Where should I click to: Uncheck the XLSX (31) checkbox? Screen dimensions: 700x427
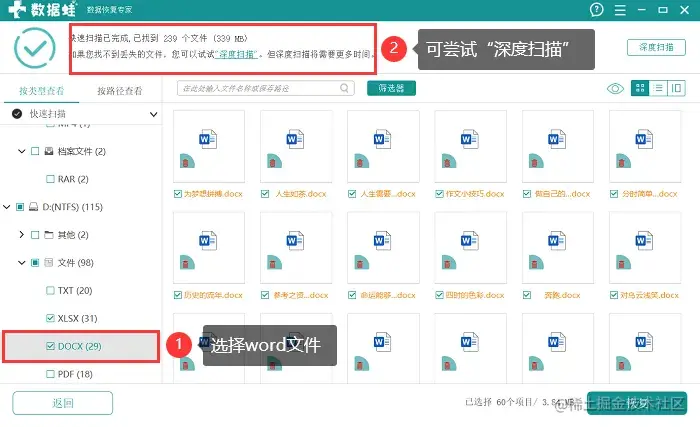click(x=50, y=318)
